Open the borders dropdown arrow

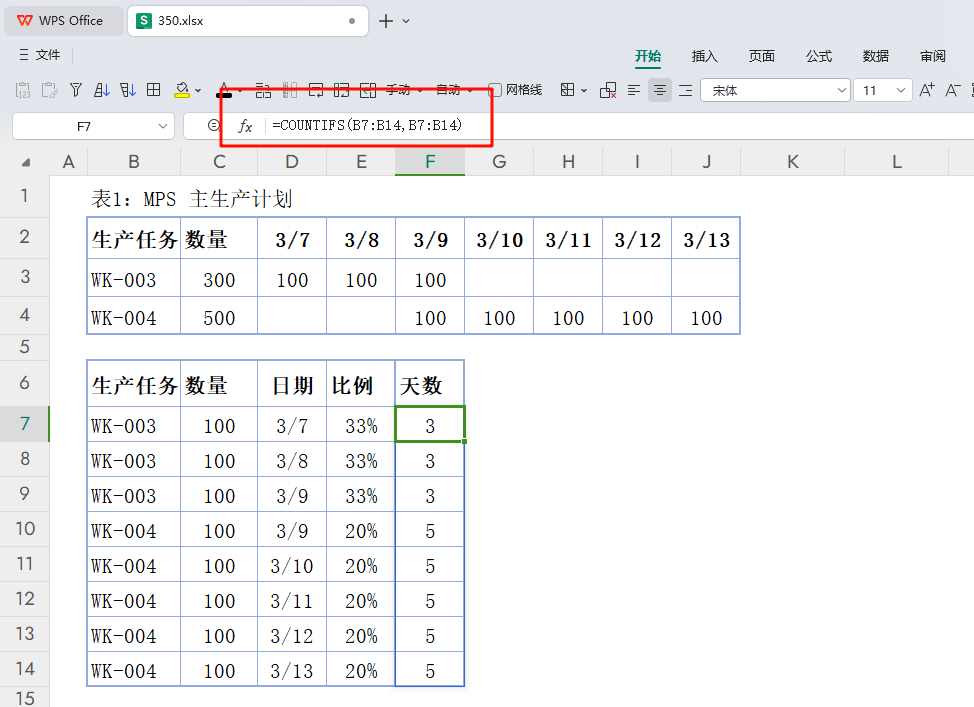(584, 91)
